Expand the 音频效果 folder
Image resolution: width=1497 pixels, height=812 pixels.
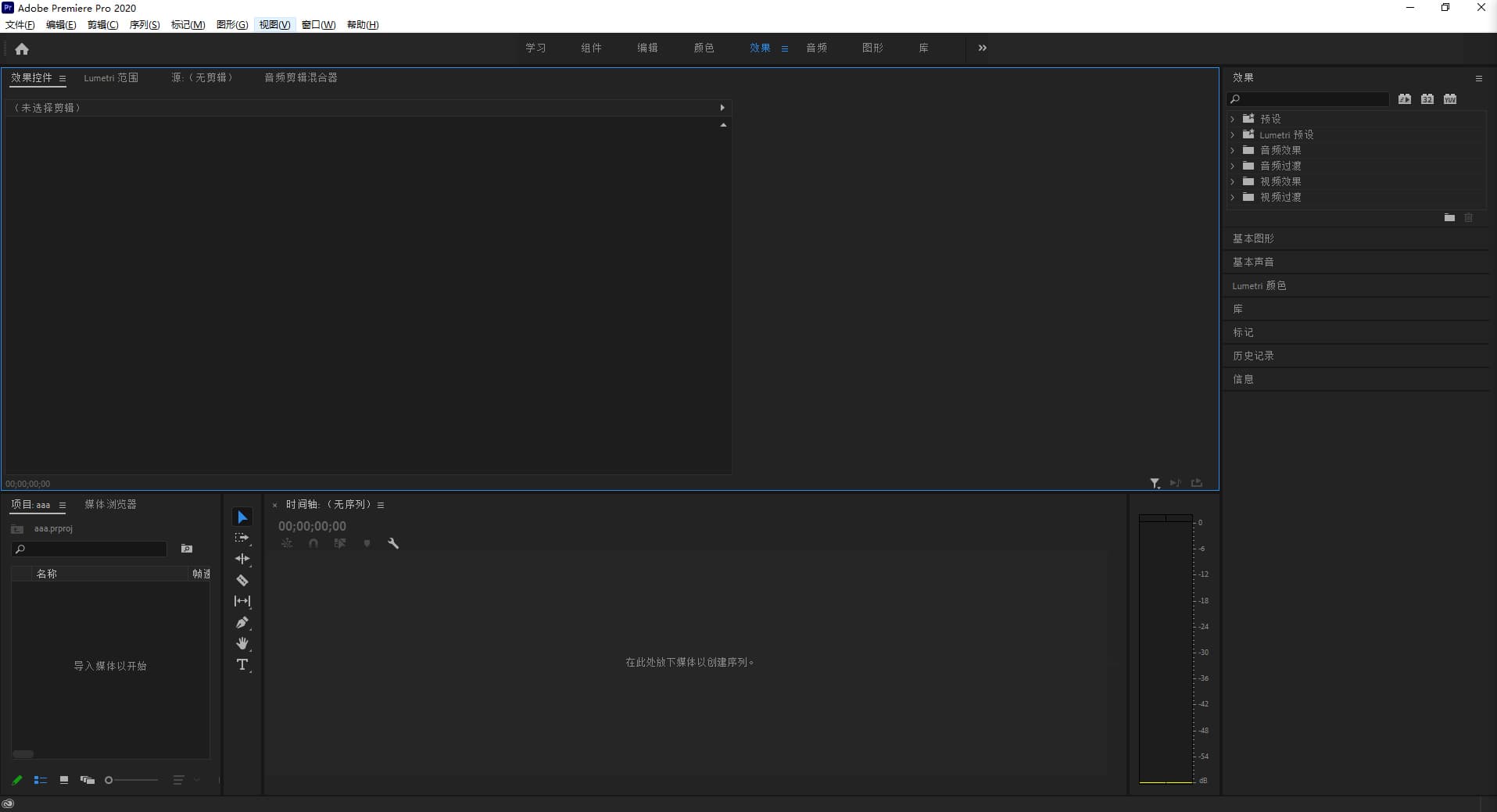point(1233,150)
